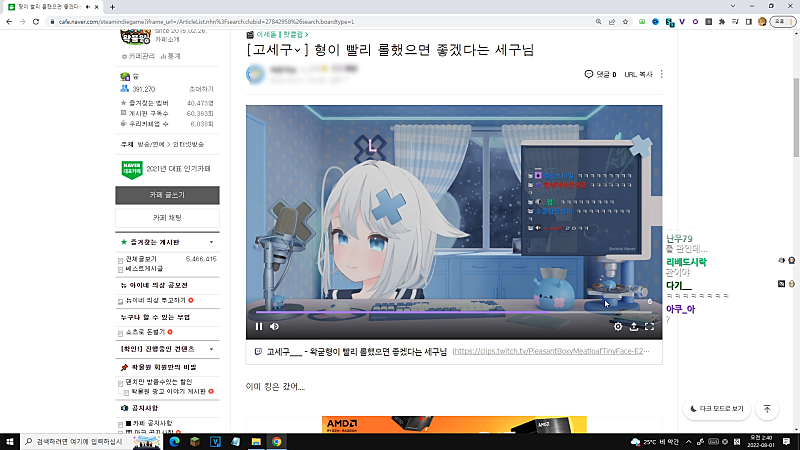Screen dimensions: 800x450
Task: Open the zoom magnifier icon in address bar
Action: pos(598,21)
